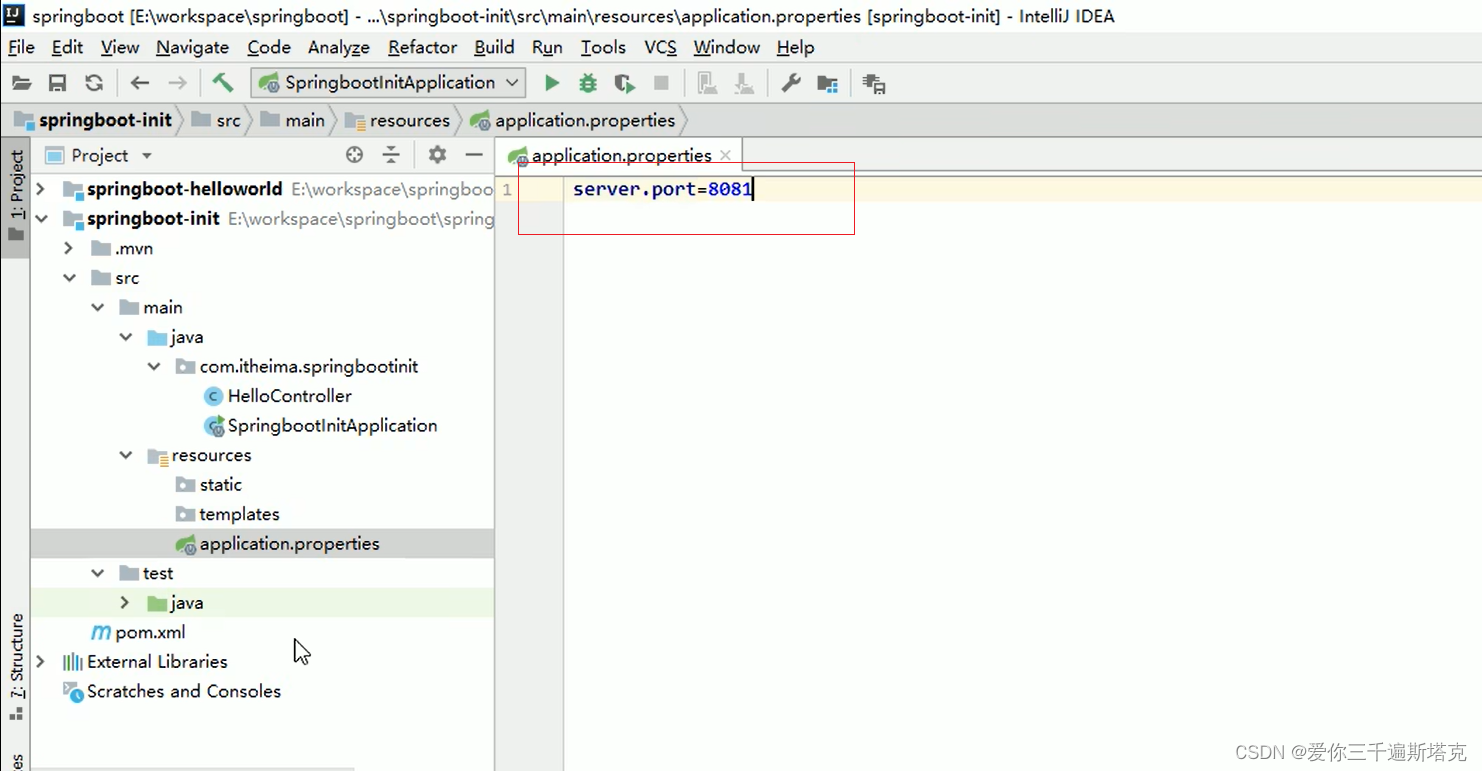The image size is (1482, 771).
Task: Click line number 1 in the gutter
Action: point(507,189)
